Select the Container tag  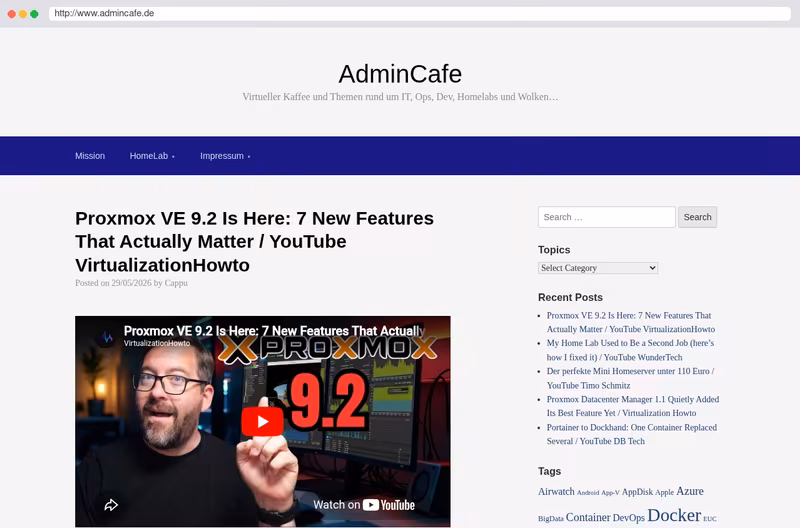coord(588,517)
